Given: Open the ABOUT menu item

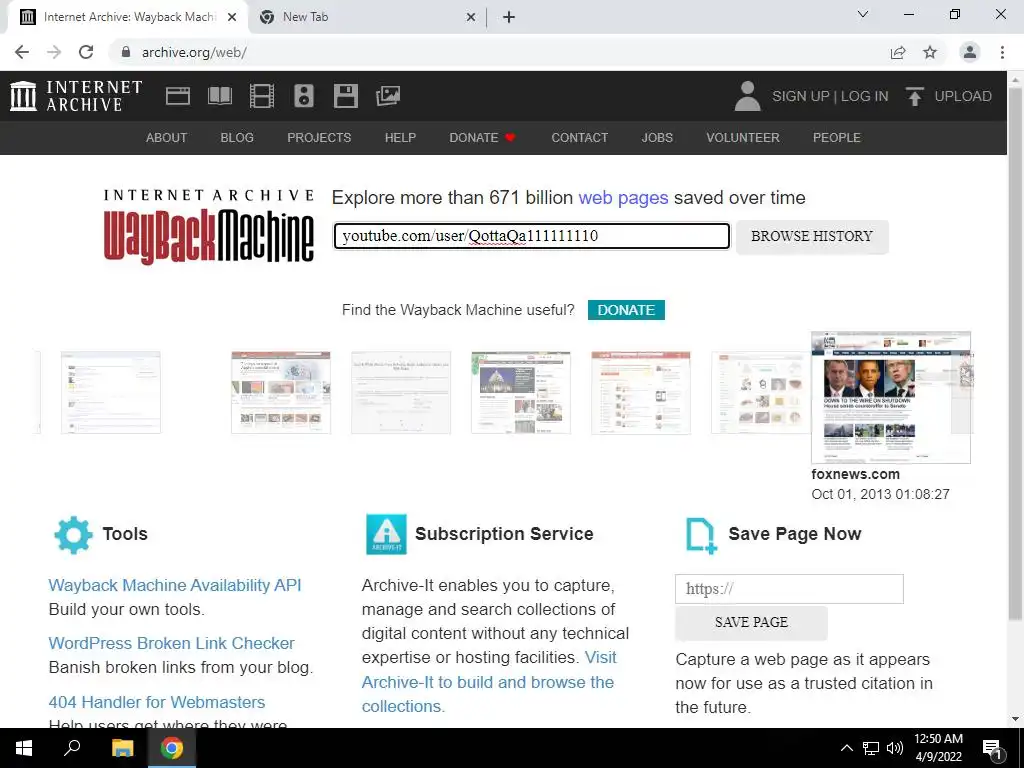Looking at the screenshot, I should pyautogui.click(x=167, y=138).
